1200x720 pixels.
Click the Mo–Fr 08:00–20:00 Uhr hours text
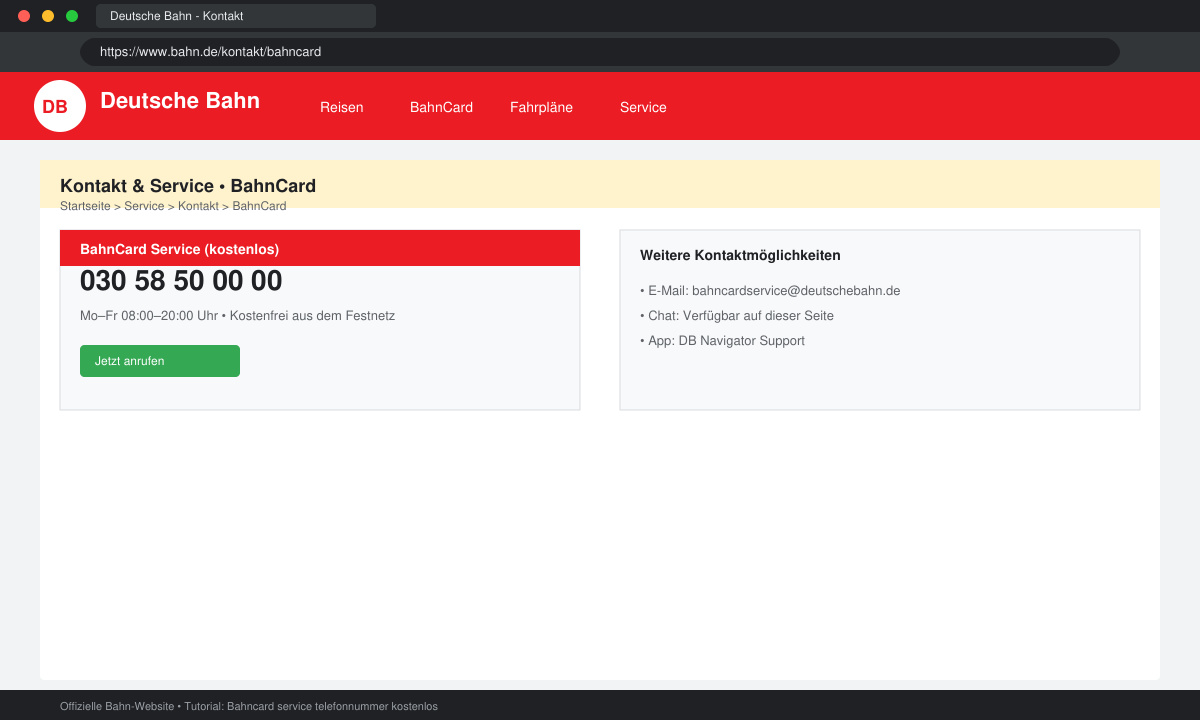[237, 316]
